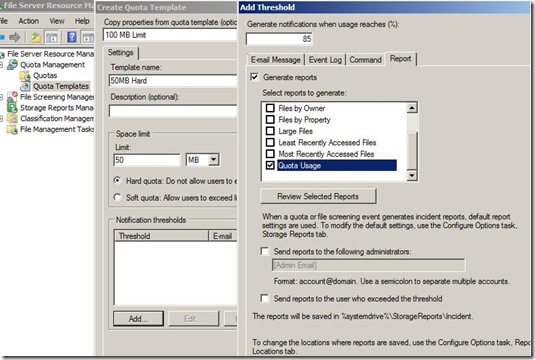Select the Settings tab in Create Quota Template

pos(120,53)
